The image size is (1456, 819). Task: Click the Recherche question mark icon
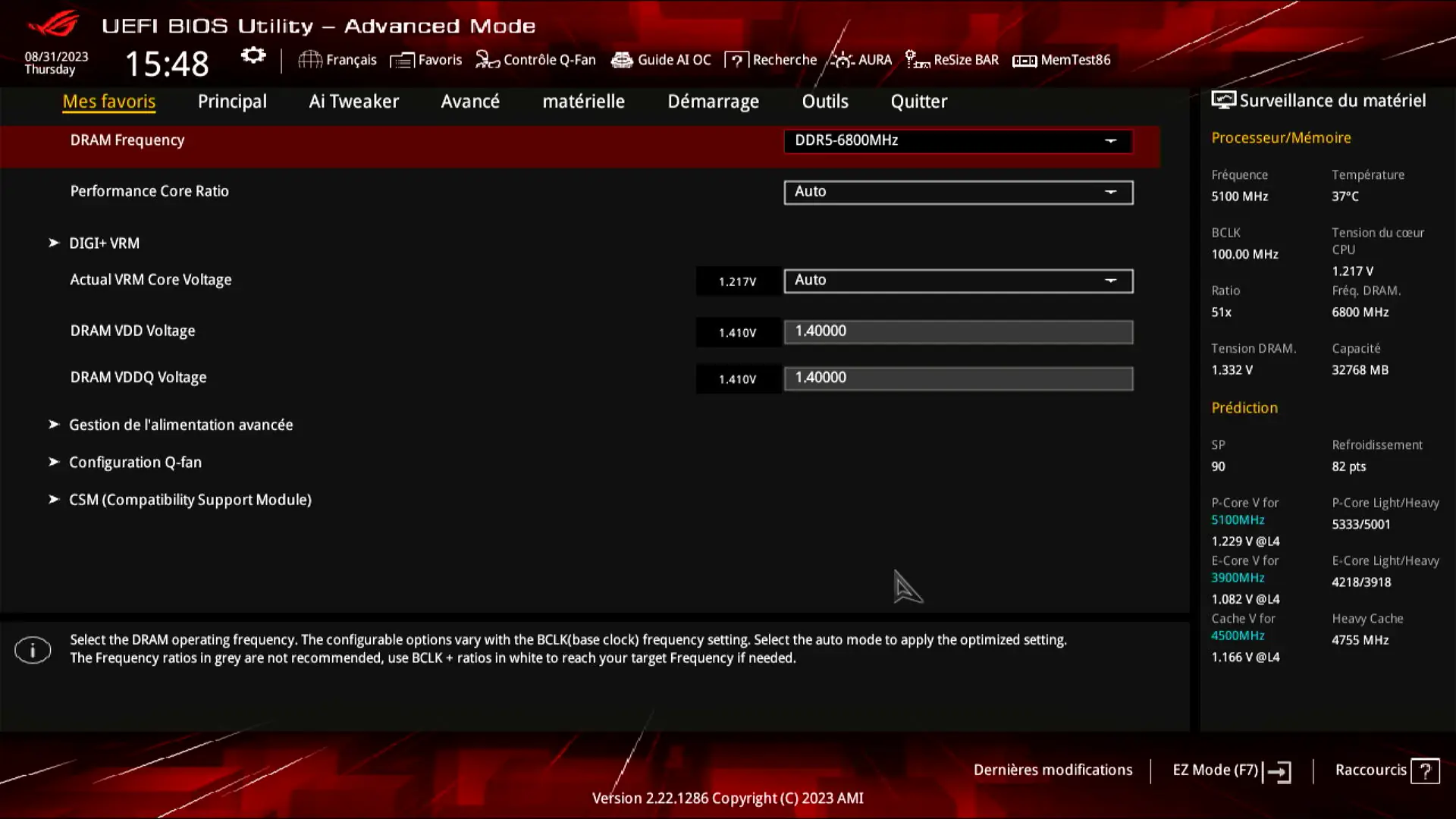(x=736, y=60)
